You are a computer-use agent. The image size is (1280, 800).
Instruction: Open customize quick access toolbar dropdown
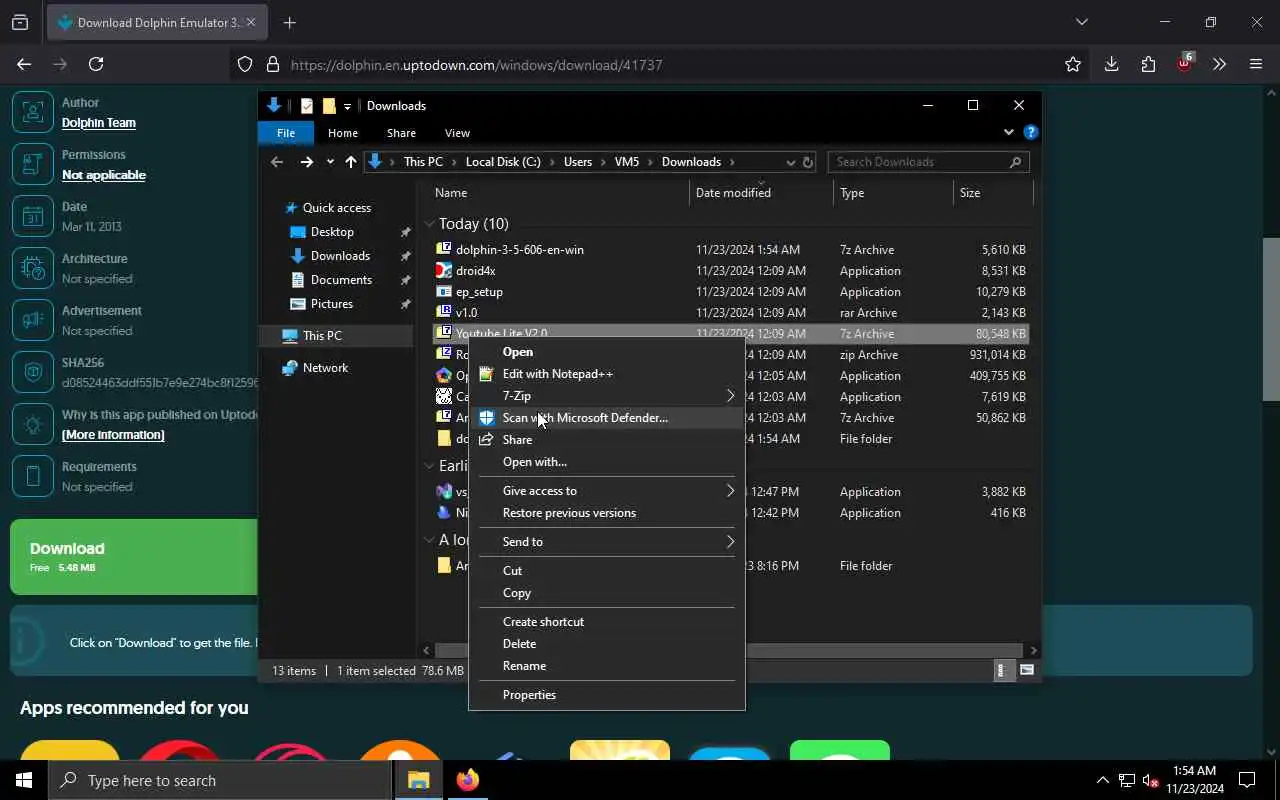tap(347, 106)
